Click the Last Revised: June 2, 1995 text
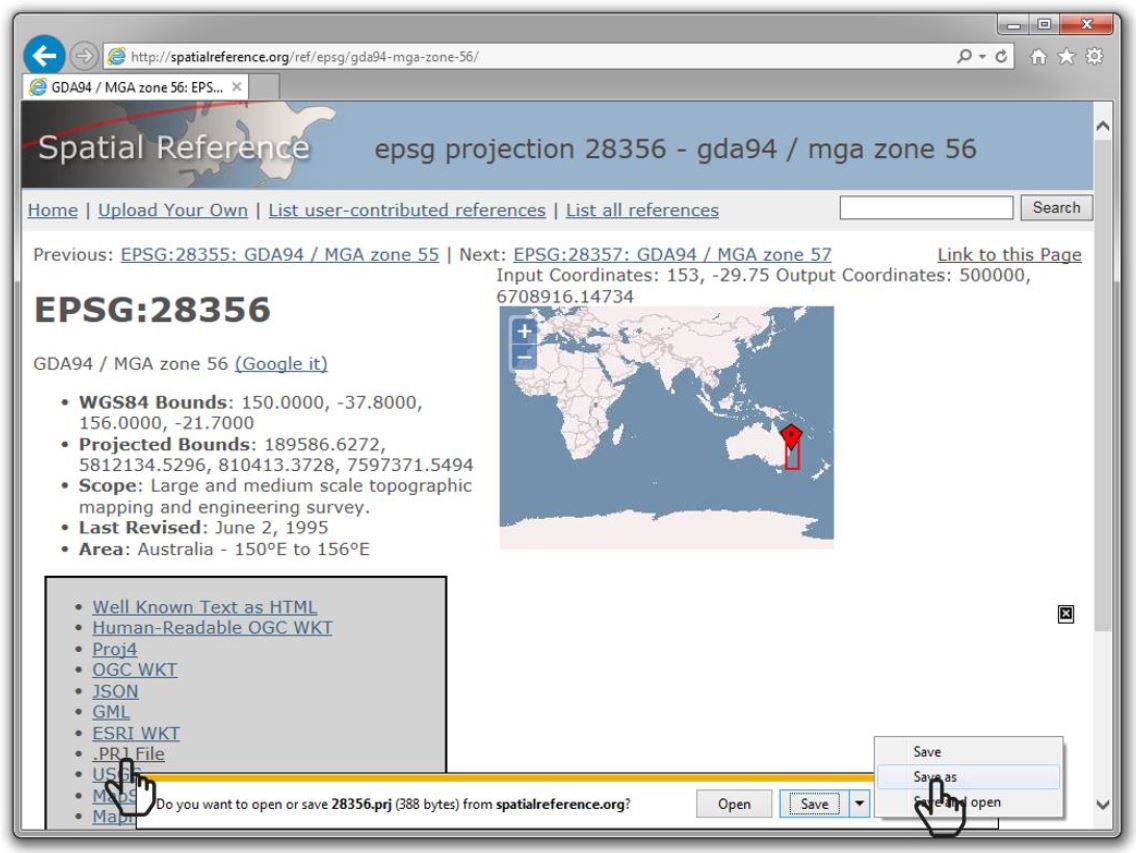Image resolution: width=1136 pixels, height=853 pixels. coord(204,527)
